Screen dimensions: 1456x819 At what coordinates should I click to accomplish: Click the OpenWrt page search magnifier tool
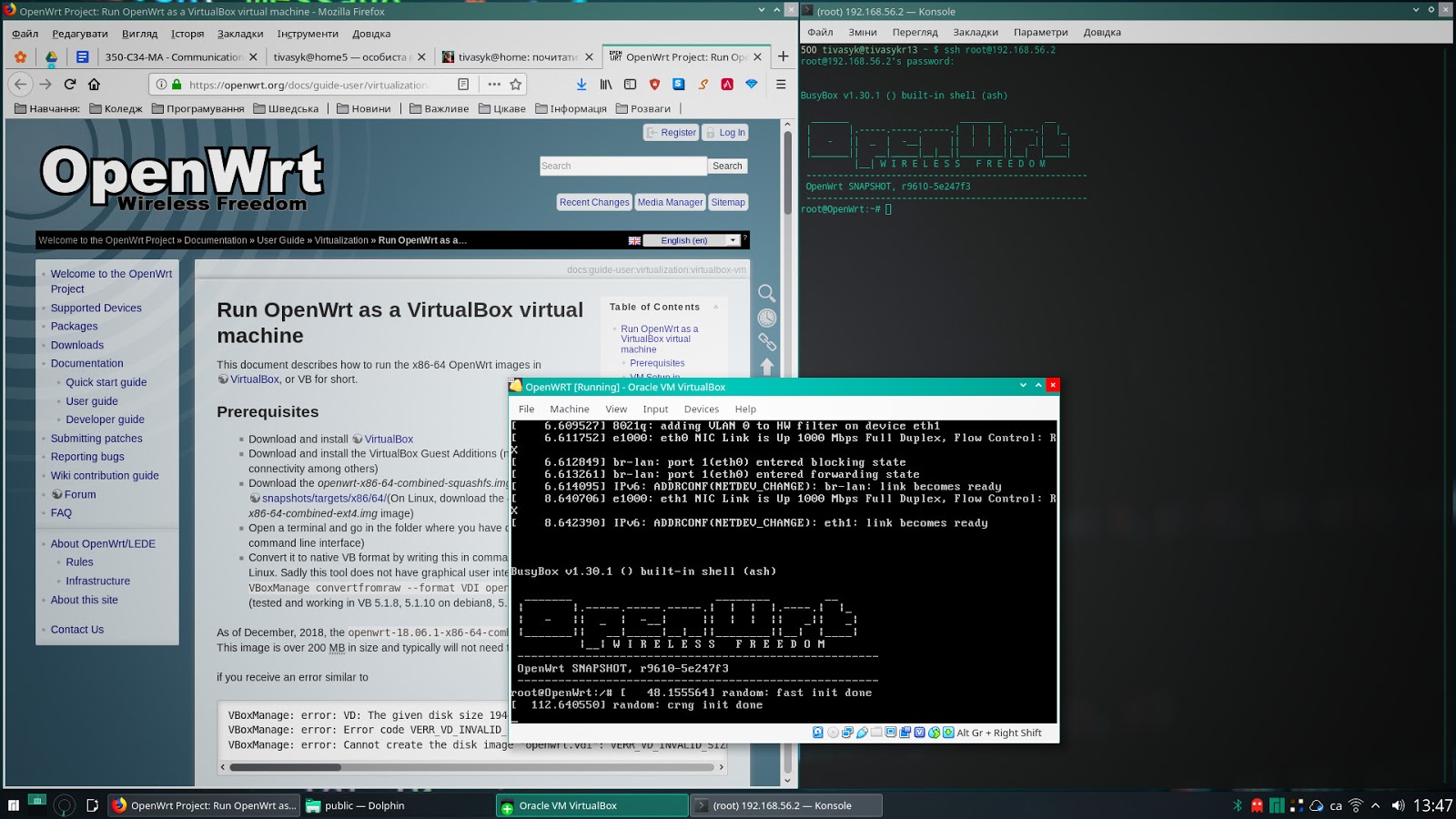coord(767,293)
